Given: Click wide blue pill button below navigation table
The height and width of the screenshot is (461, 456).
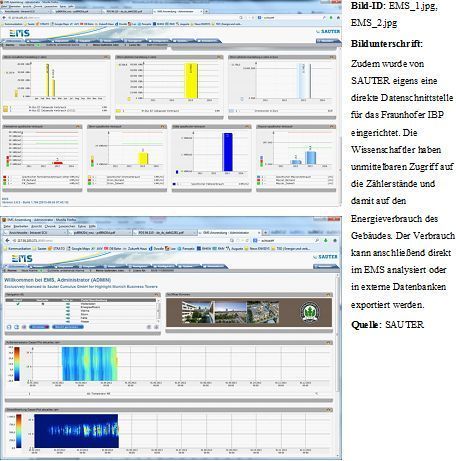Looking at the screenshot, I should (68, 327).
